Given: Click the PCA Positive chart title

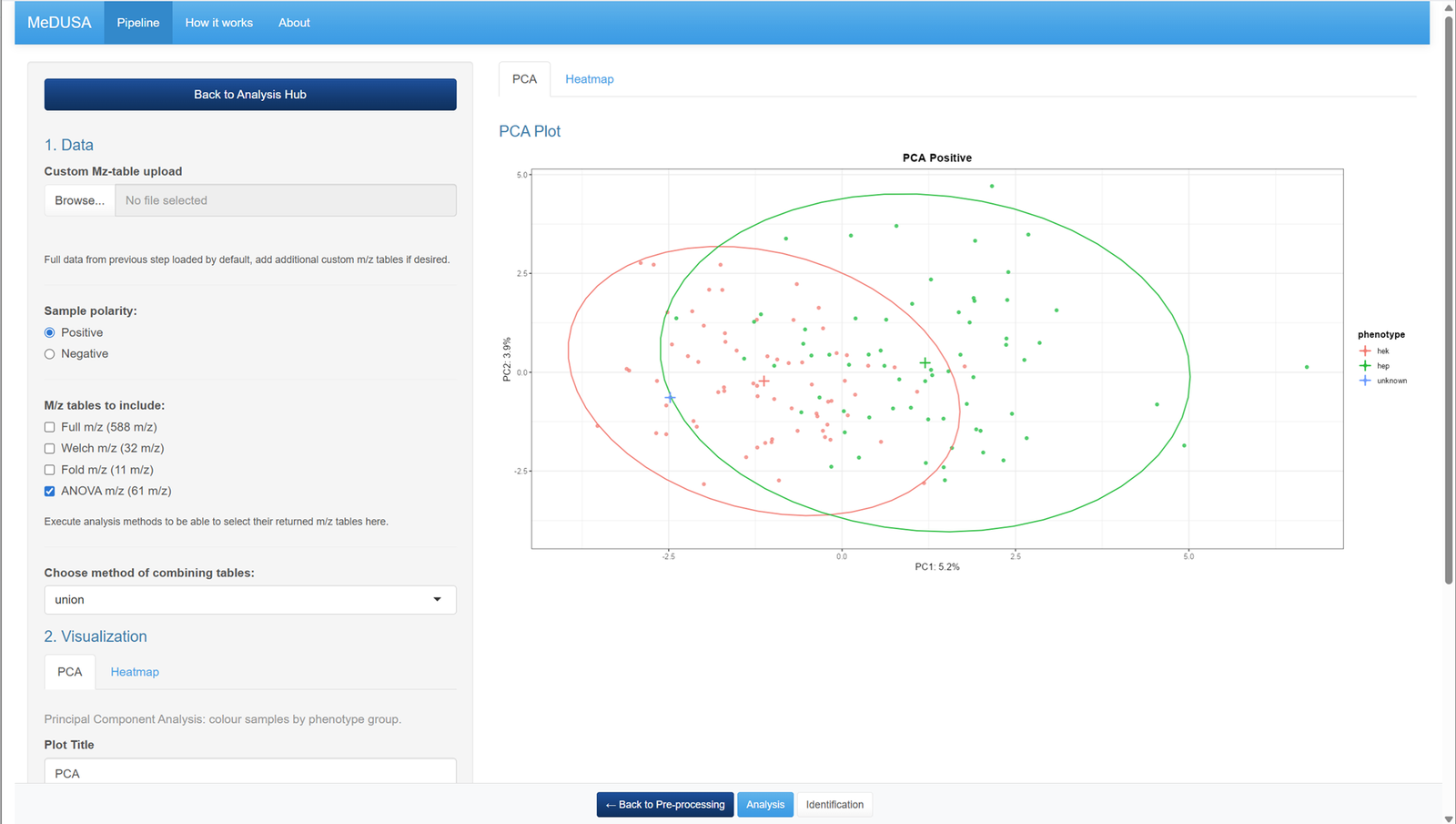Looking at the screenshot, I should tap(937, 158).
